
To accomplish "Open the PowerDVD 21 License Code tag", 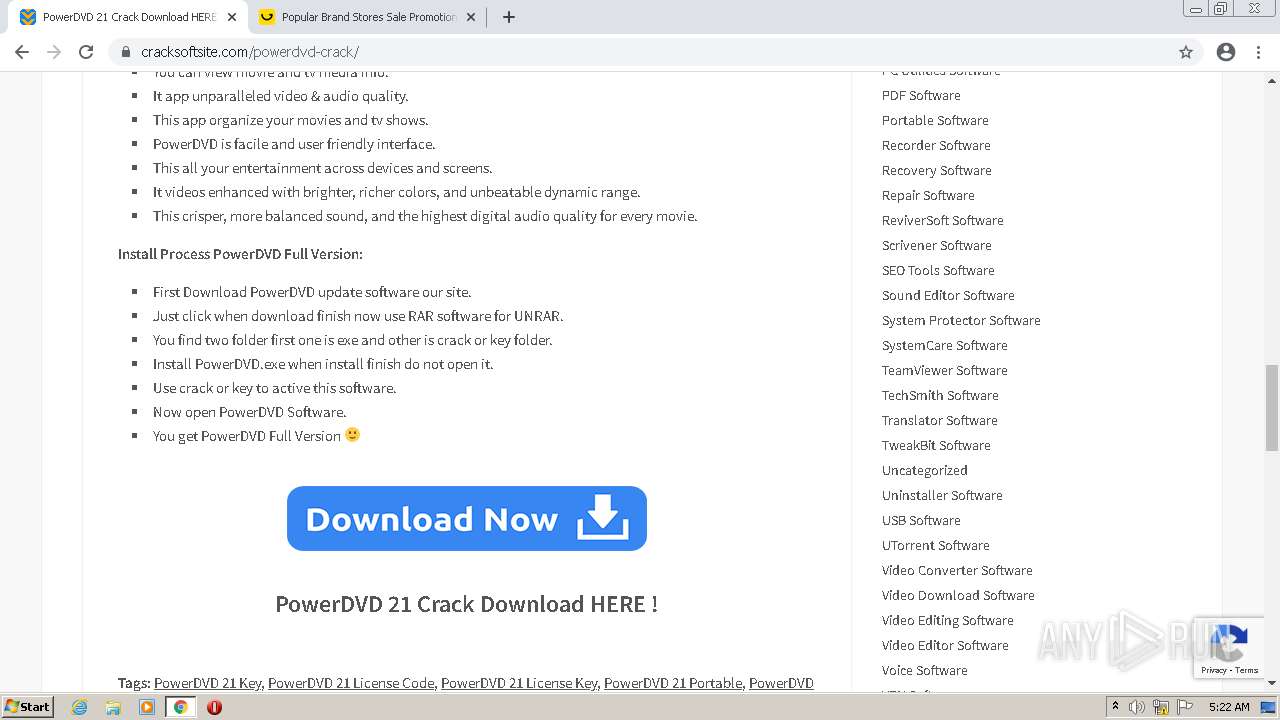I will tap(351, 683).
